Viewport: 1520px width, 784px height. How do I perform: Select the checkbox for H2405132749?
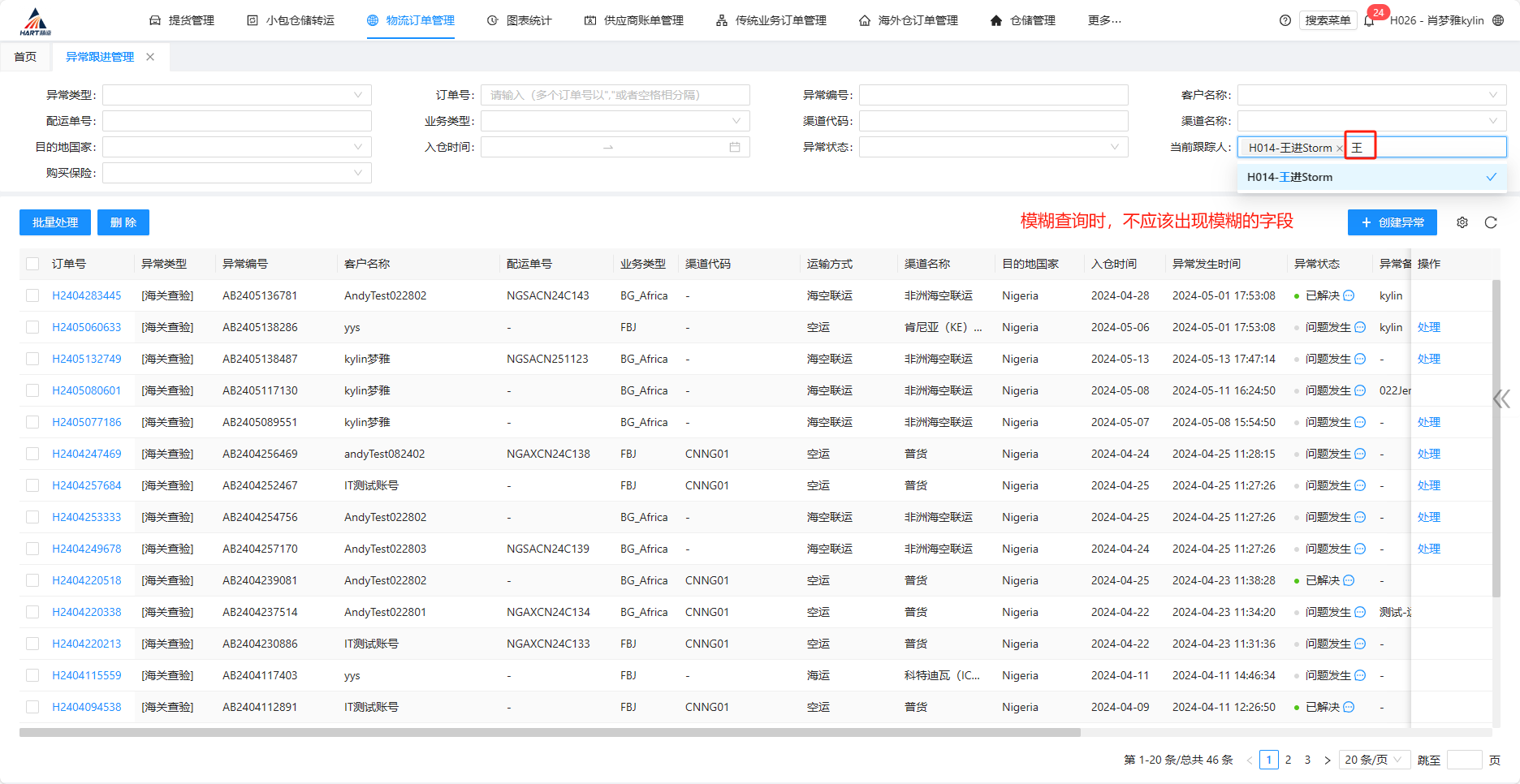32,359
